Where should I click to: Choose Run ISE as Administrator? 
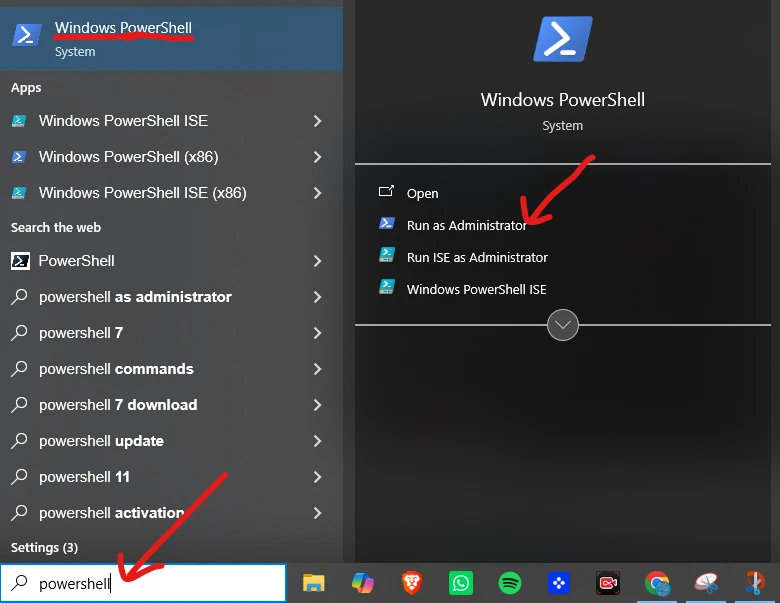click(x=477, y=257)
